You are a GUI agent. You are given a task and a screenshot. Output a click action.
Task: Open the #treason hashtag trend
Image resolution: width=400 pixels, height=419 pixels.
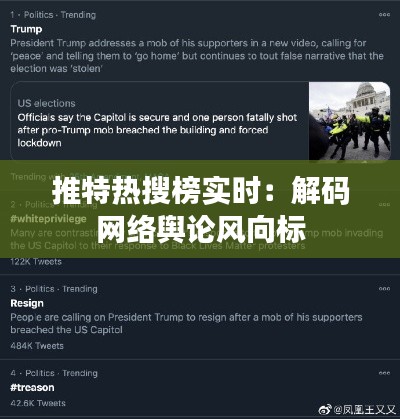[x=32, y=388]
